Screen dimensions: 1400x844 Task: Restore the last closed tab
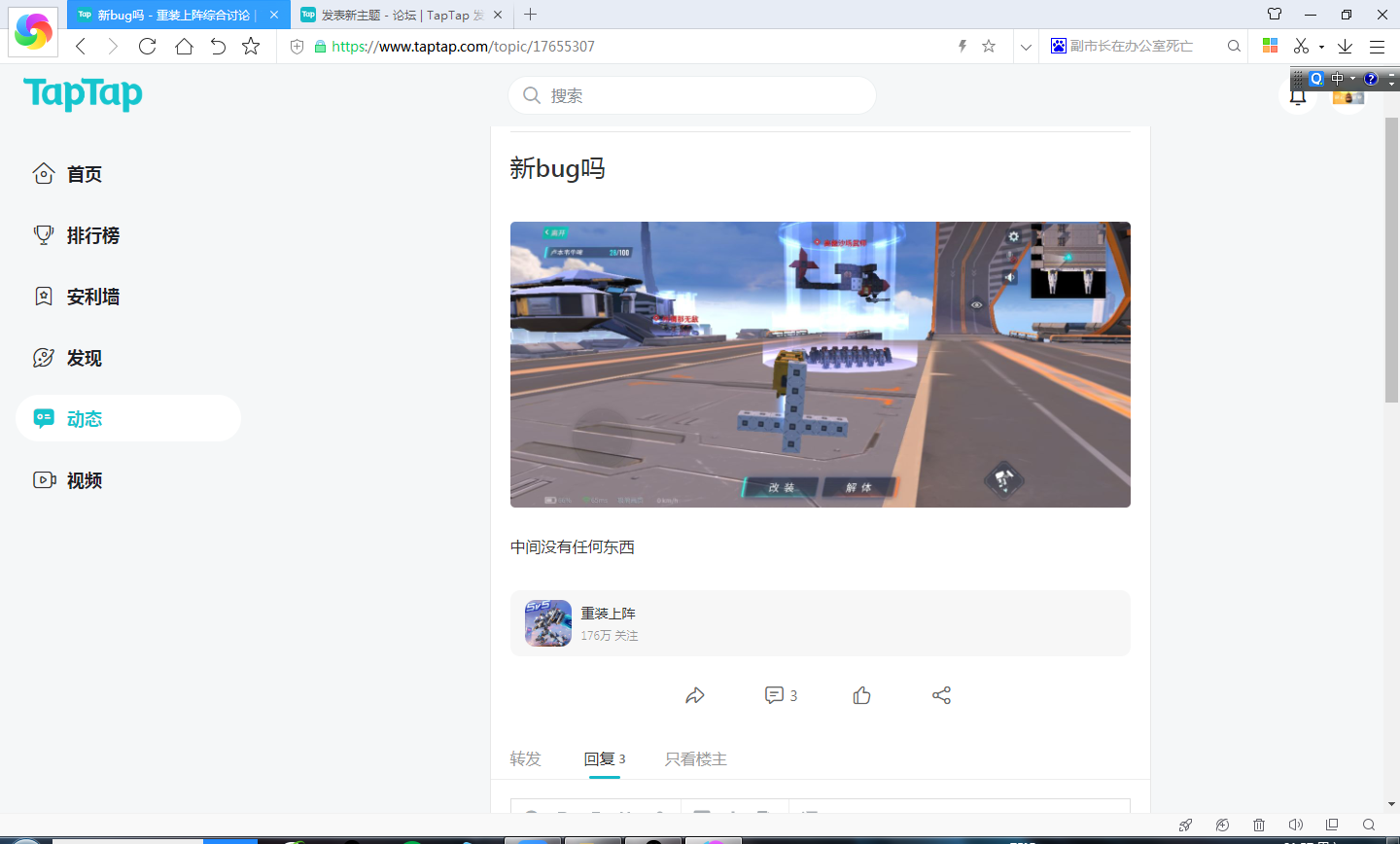218,46
